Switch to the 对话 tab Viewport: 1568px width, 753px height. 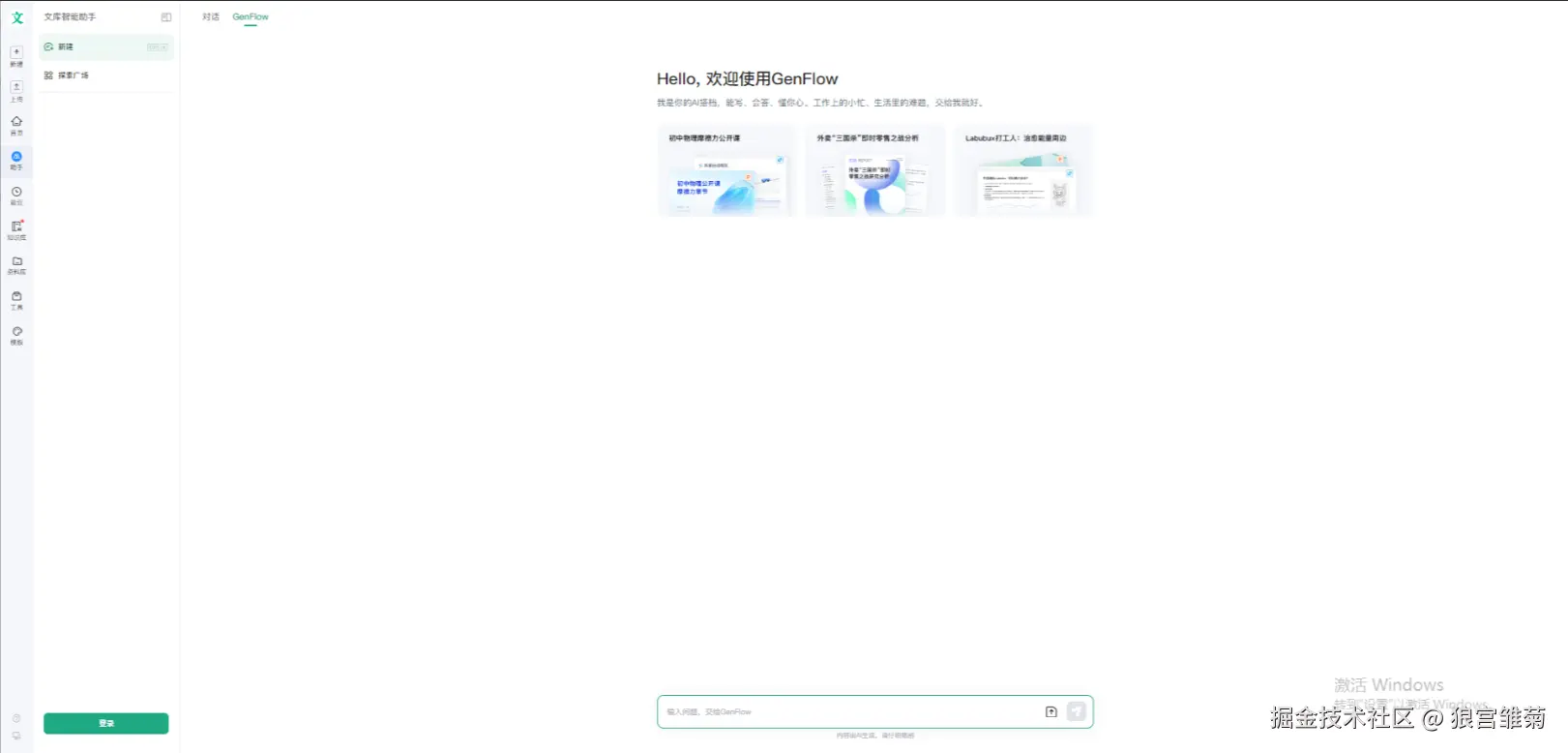point(211,17)
